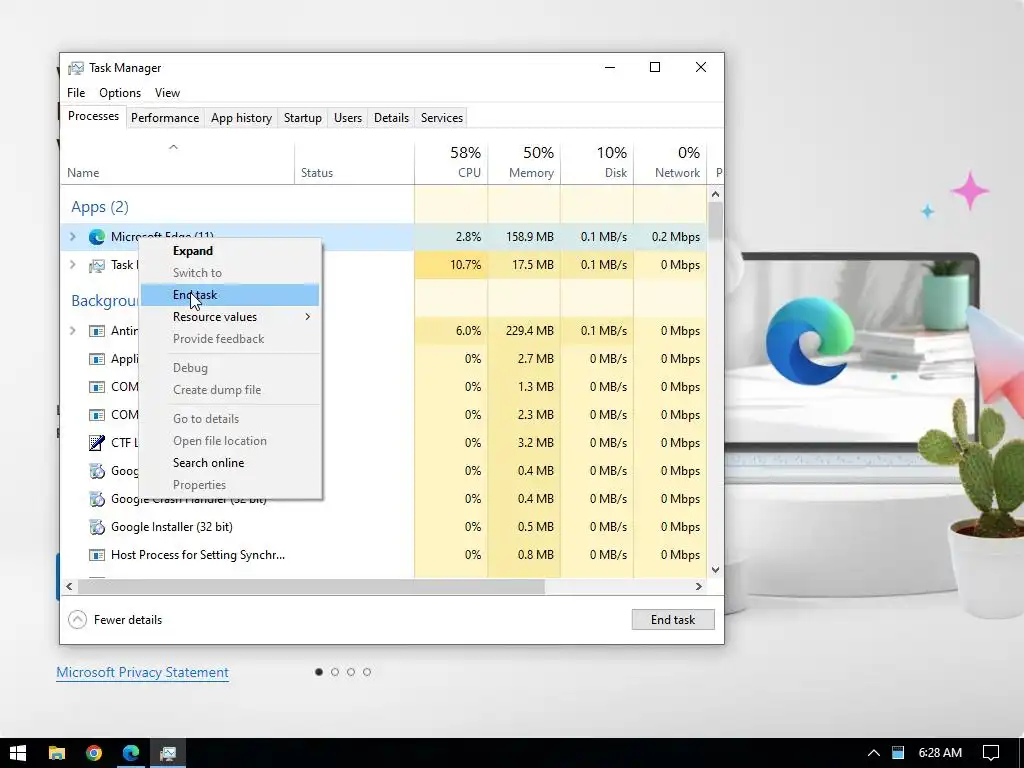This screenshot has height=768, width=1024.
Task: Click the Task Manager title bar icon
Action: click(76, 68)
